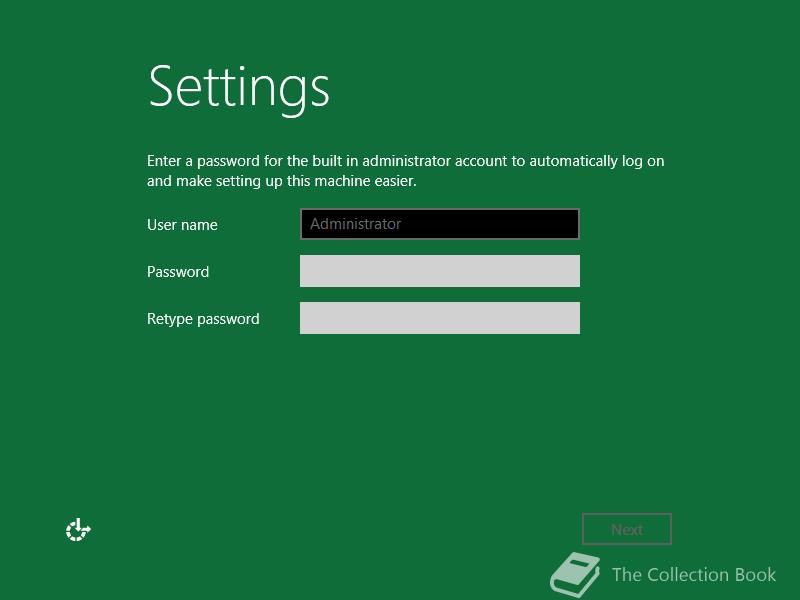Screen dimensions: 800x600
Task: Click the Next button
Action: pyautogui.click(x=627, y=529)
